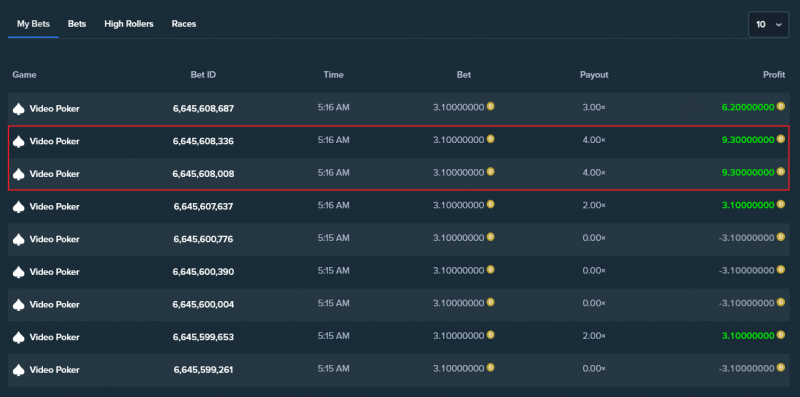800x397 pixels.
Task: Open bet ID 6,645,608,336
Action: (204, 141)
